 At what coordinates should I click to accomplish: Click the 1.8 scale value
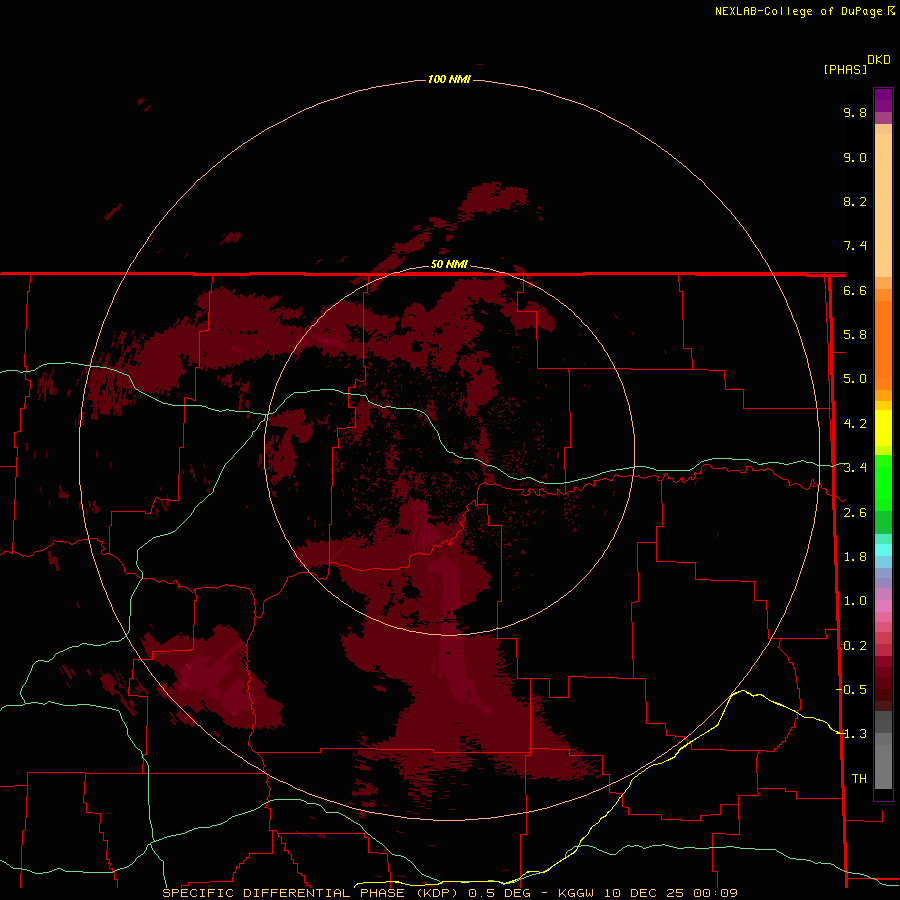tap(855, 557)
